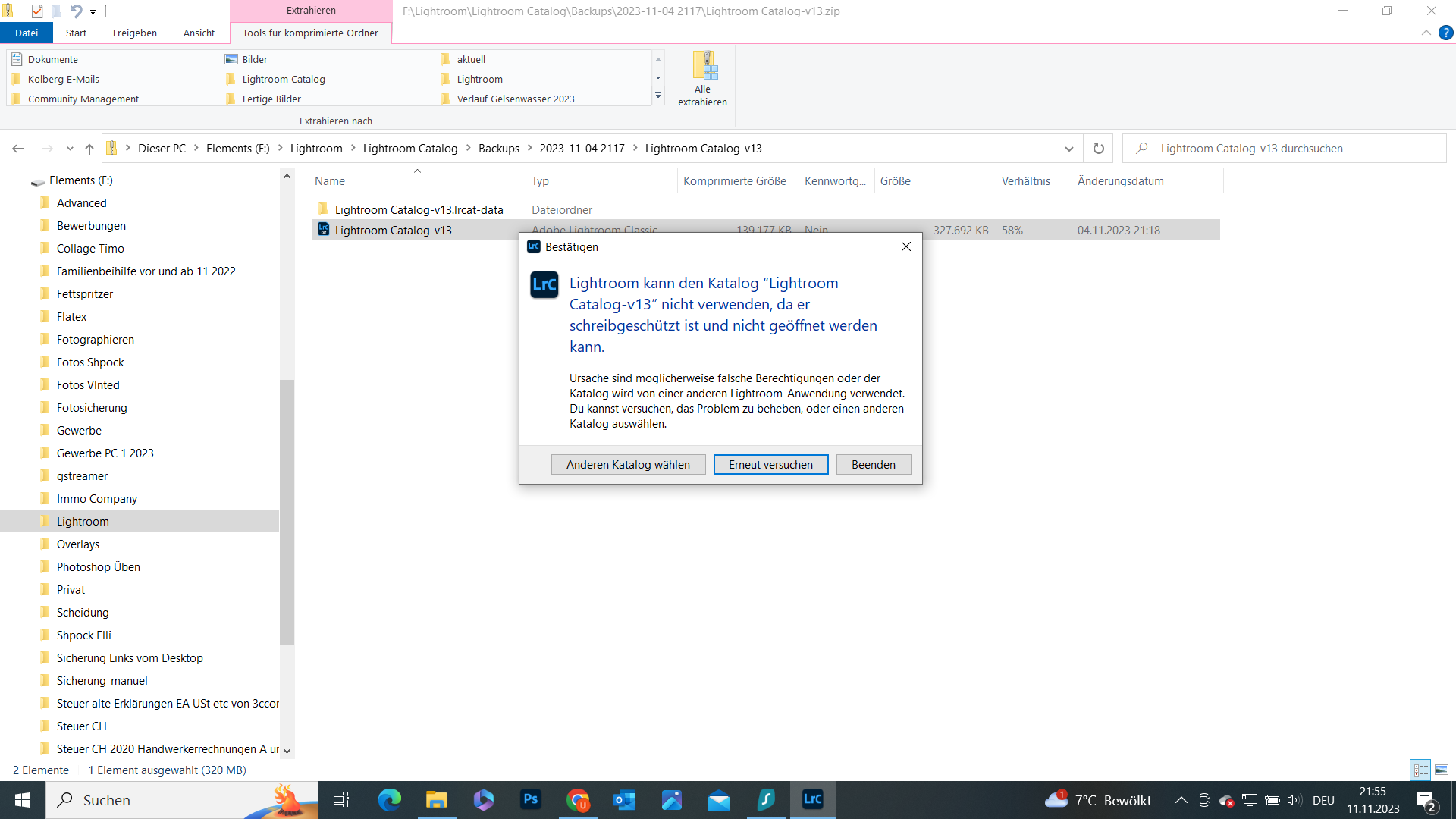Viewport: 1456px width, 819px height.
Task: Open the Lightroom Classic dialog icon
Action: click(x=544, y=285)
